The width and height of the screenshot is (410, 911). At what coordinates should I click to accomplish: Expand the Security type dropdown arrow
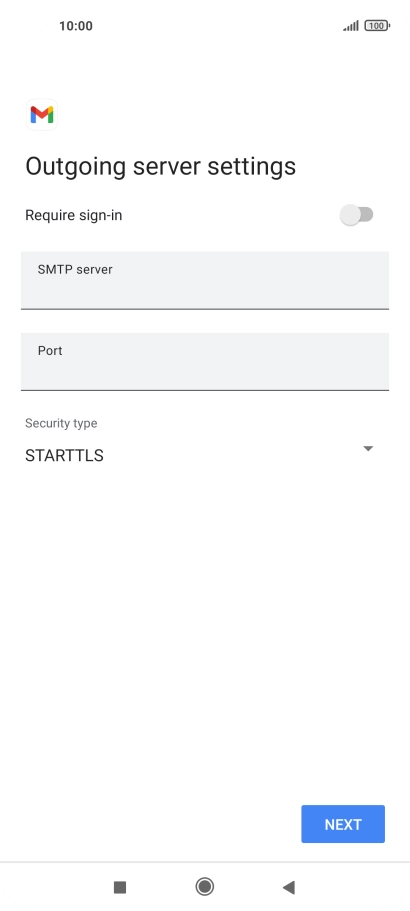(x=368, y=449)
